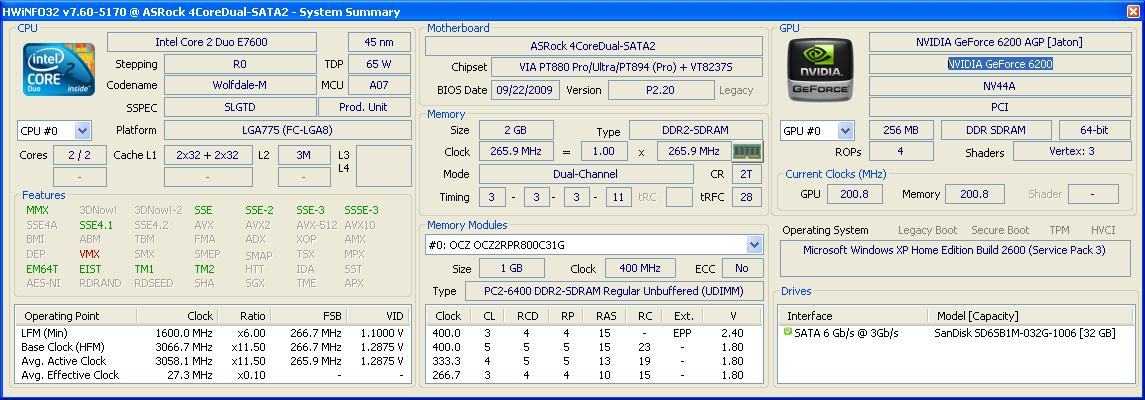Viewport: 1145px width, 400px height.
Task: Click the Shaders Vertex: 3 field
Action: click(x=1073, y=152)
